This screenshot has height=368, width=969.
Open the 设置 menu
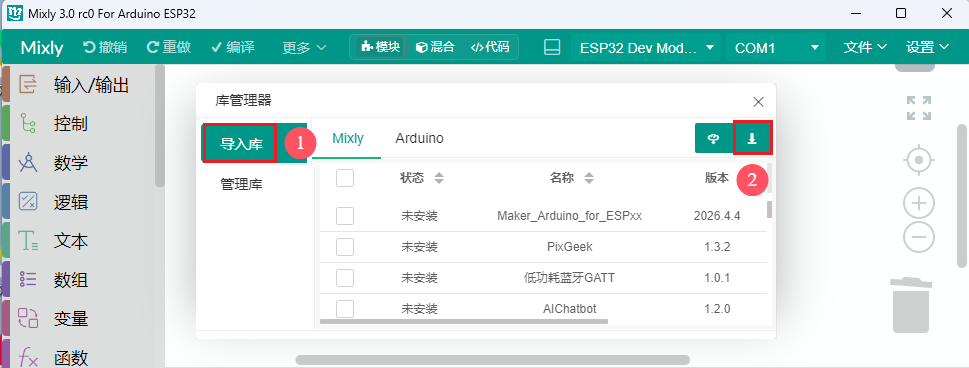927,47
